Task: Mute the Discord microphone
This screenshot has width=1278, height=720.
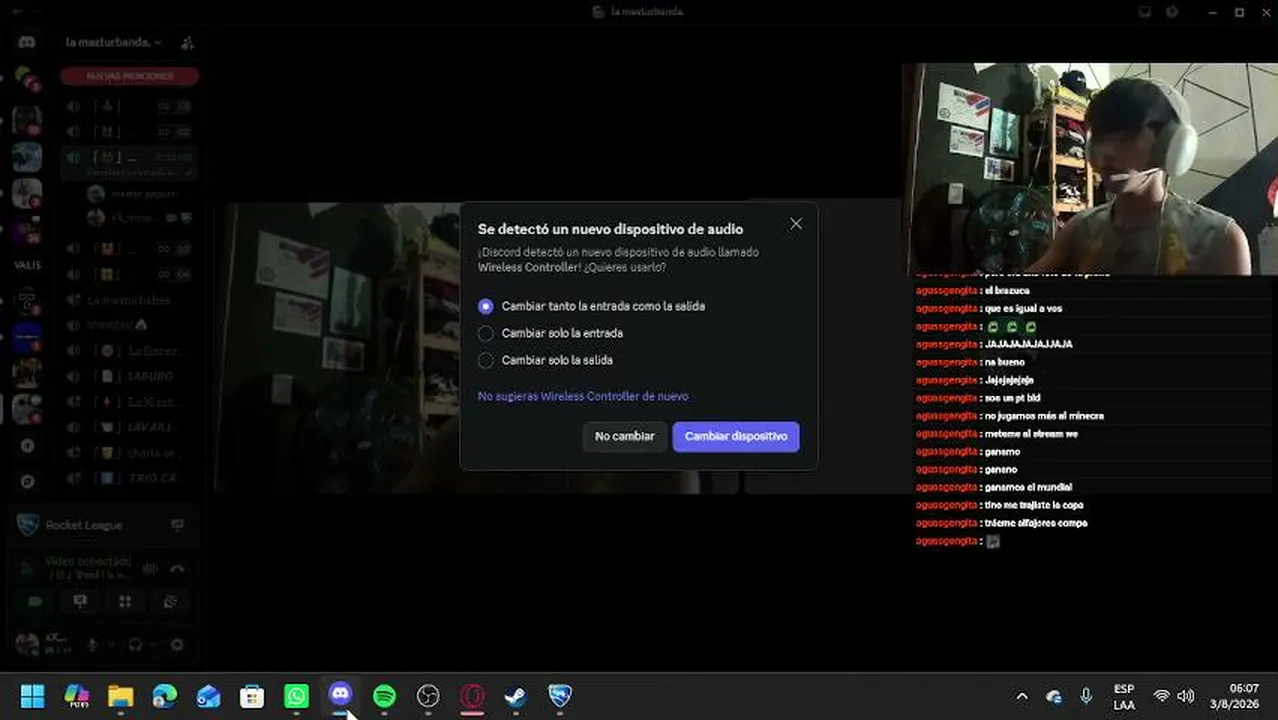Action: coord(92,645)
